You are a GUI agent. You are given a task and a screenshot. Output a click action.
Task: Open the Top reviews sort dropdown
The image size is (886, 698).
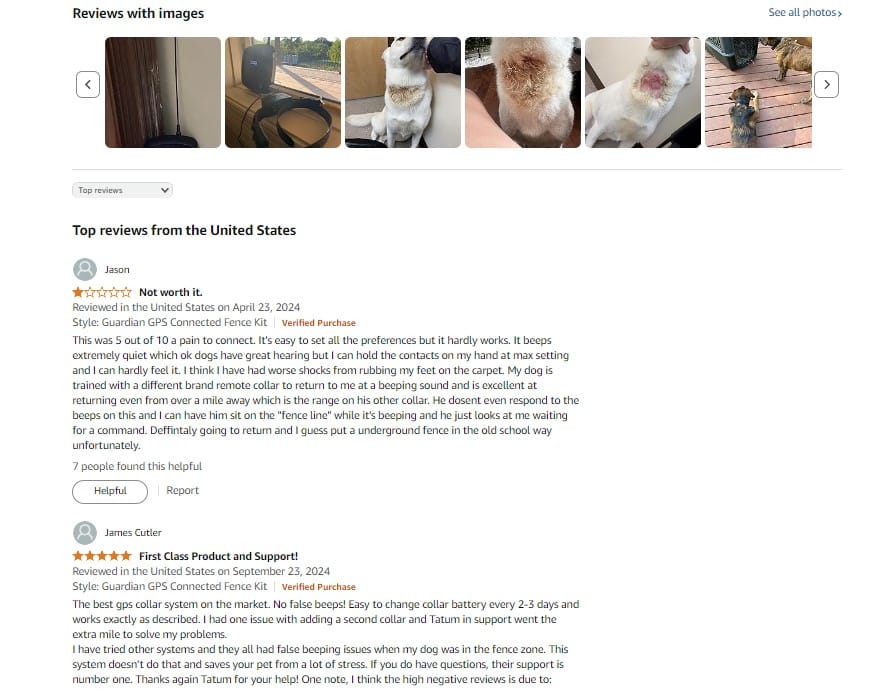[123, 190]
